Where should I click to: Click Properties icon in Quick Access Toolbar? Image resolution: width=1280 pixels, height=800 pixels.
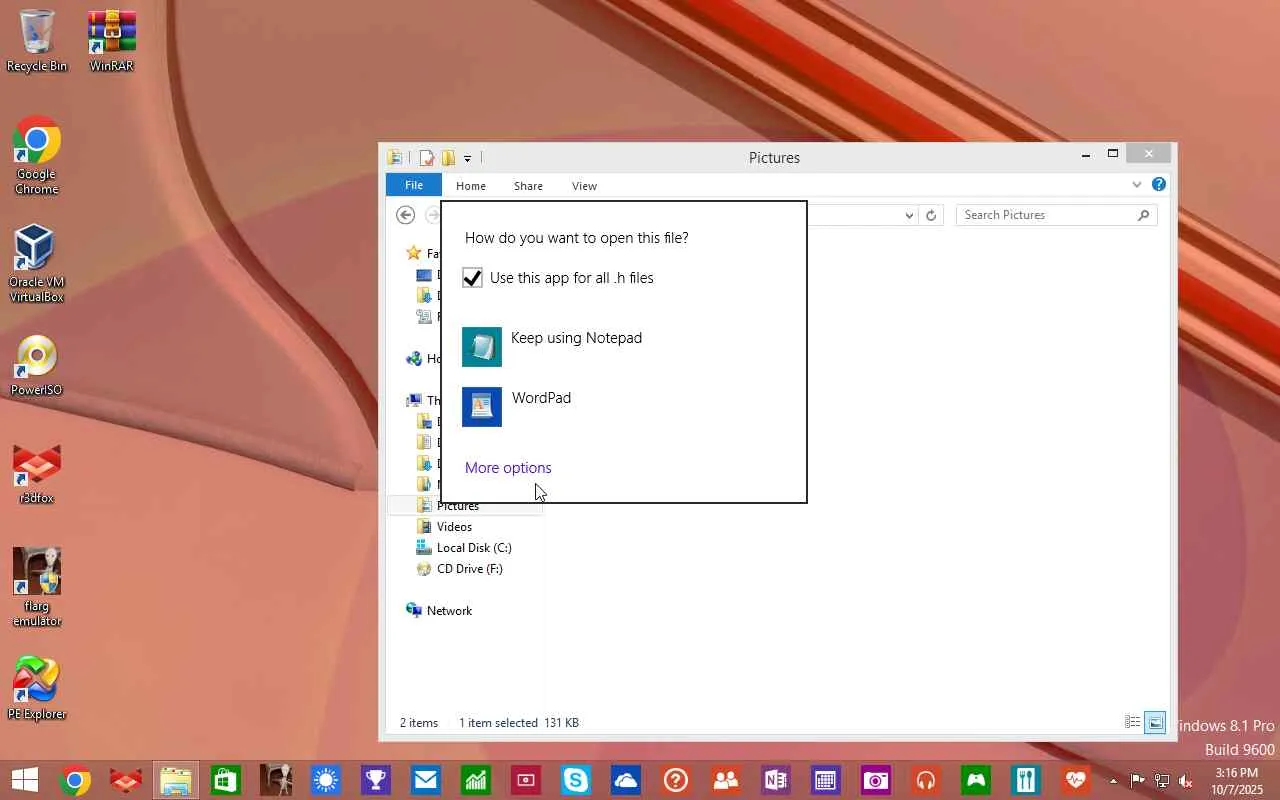[x=427, y=158]
